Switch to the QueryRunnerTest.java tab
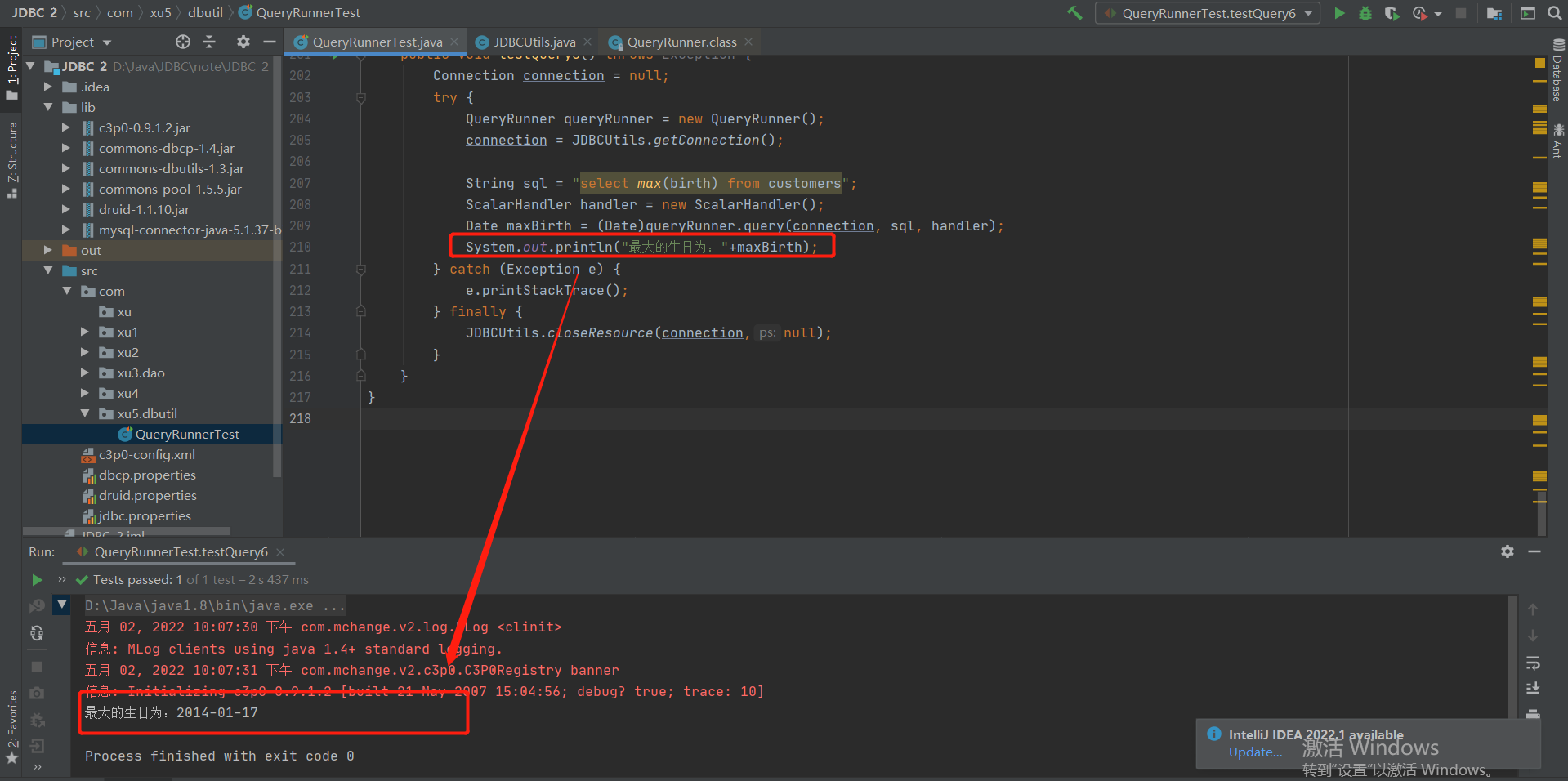This screenshot has width=1568, height=781. tap(377, 42)
